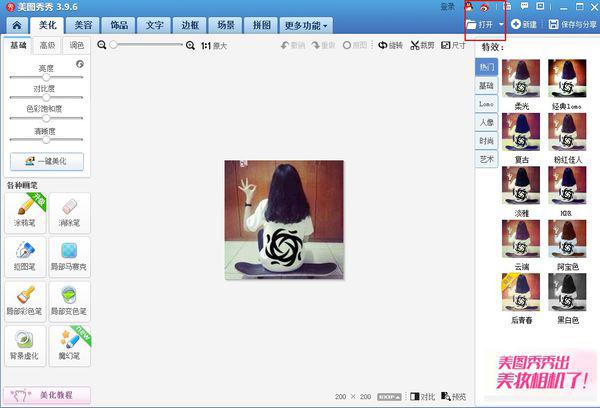The image size is (600, 408).
Task: Switch to the 边框 tab
Action: (190, 26)
